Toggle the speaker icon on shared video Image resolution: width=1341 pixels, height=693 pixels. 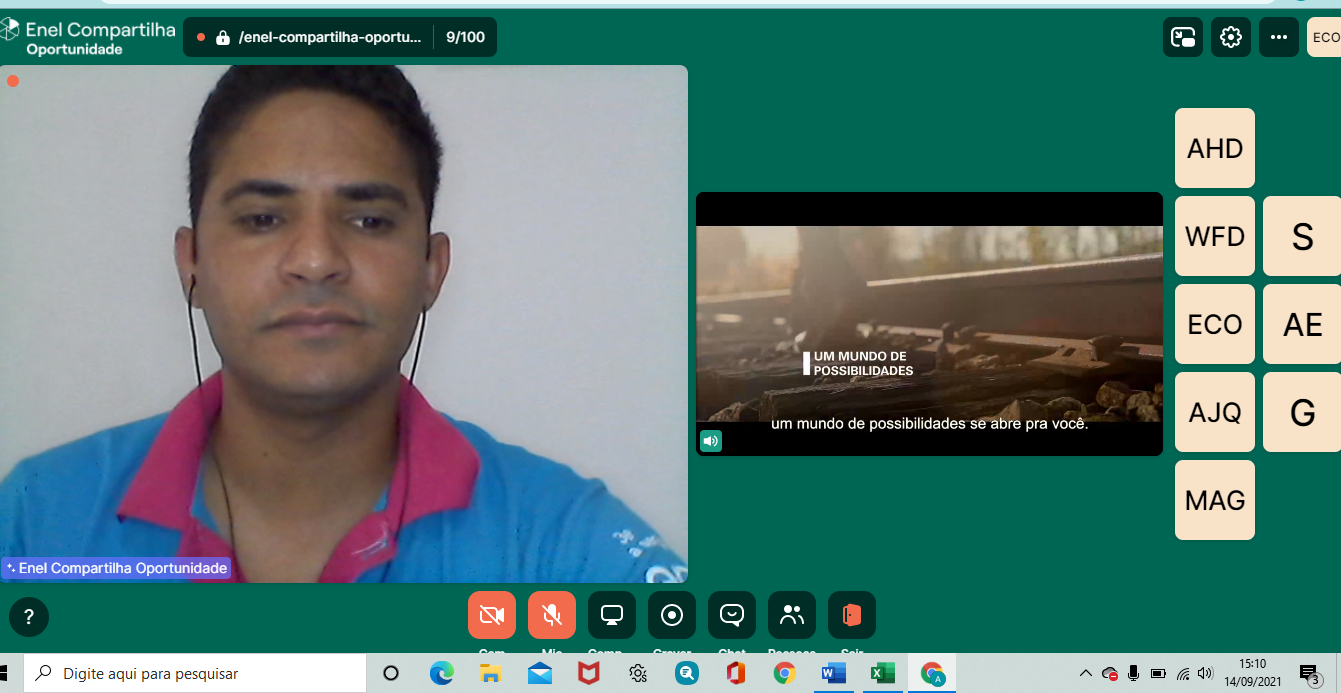(x=710, y=441)
